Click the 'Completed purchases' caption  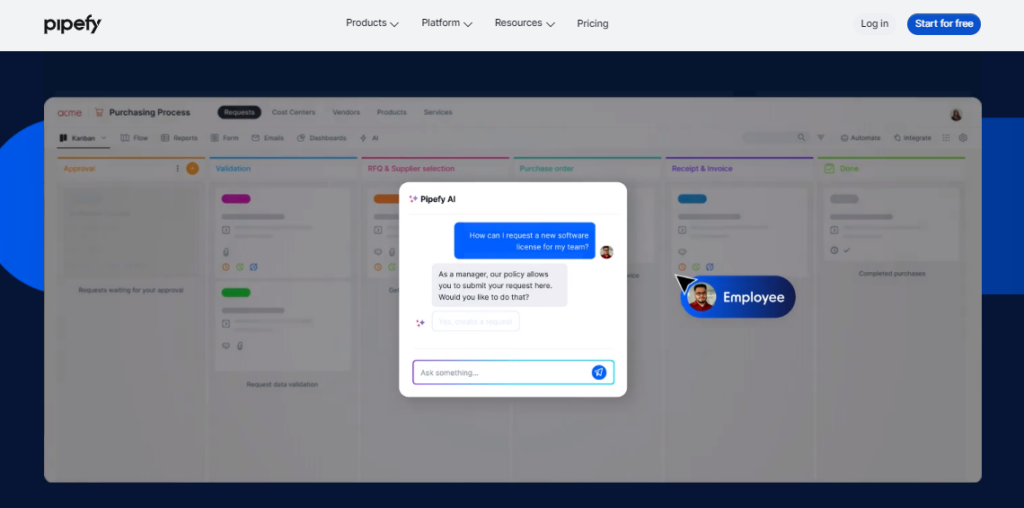click(x=892, y=274)
